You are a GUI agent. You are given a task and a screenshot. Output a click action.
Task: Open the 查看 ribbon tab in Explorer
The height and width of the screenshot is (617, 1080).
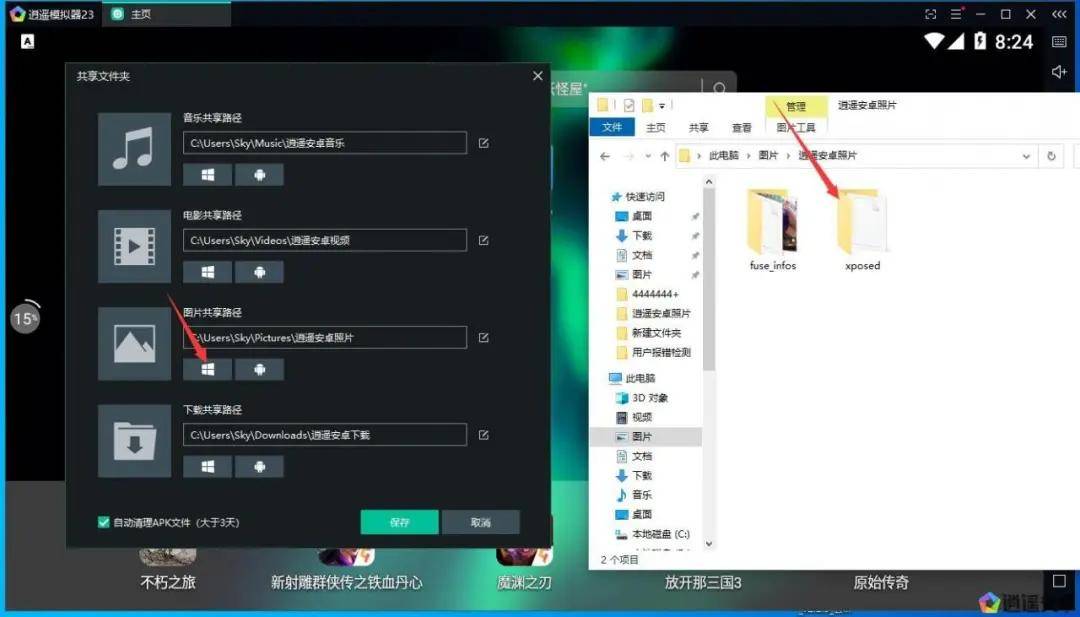click(742, 127)
